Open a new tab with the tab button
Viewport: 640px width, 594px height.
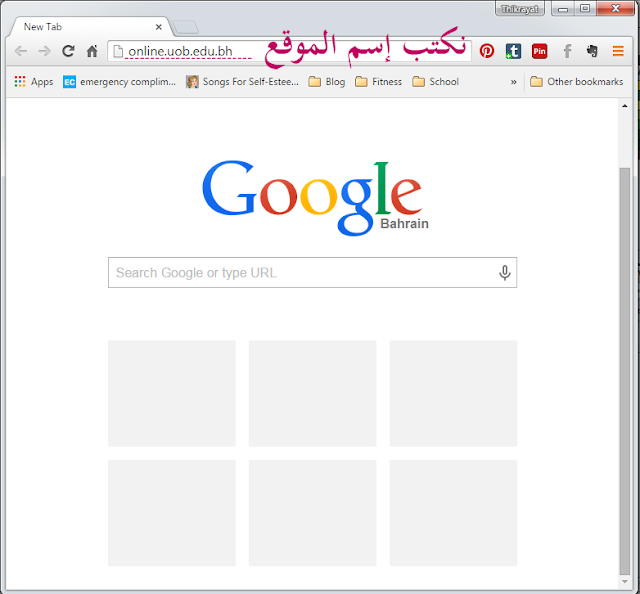pos(186,27)
